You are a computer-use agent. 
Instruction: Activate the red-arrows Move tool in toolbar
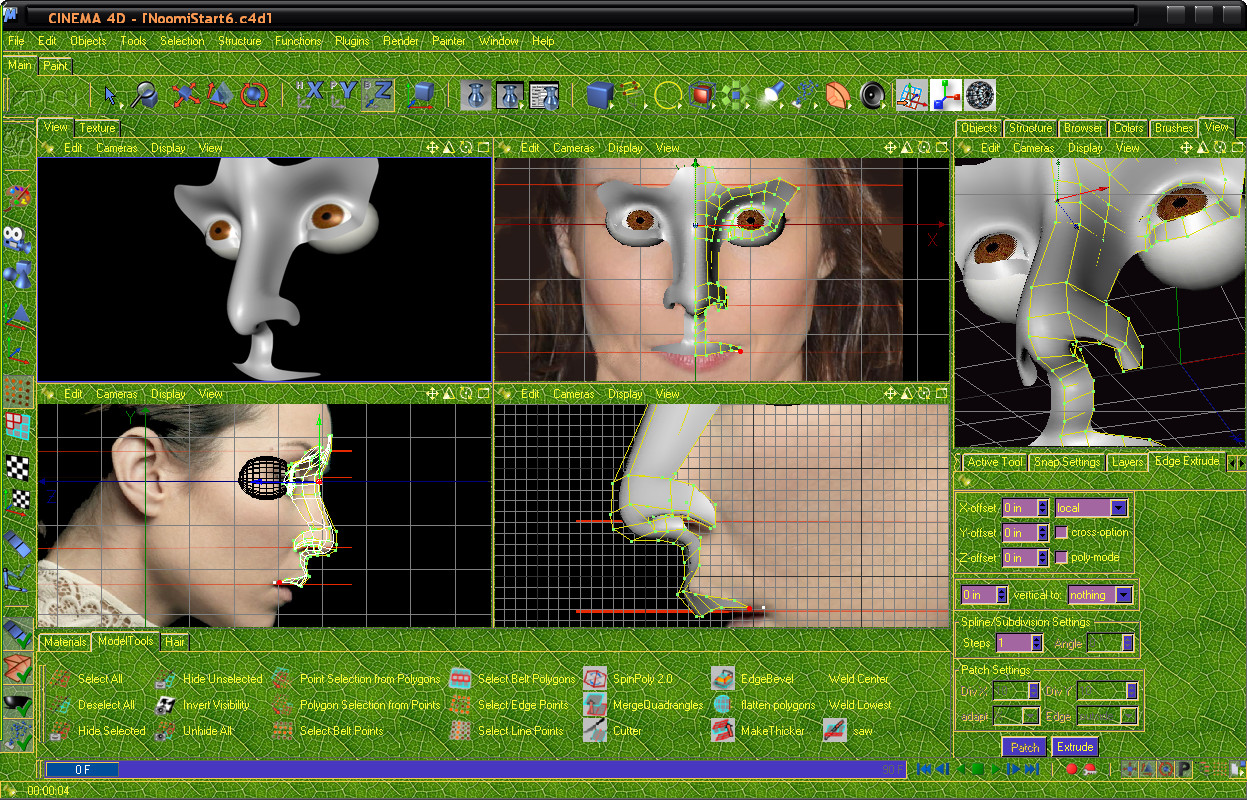(x=185, y=95)
